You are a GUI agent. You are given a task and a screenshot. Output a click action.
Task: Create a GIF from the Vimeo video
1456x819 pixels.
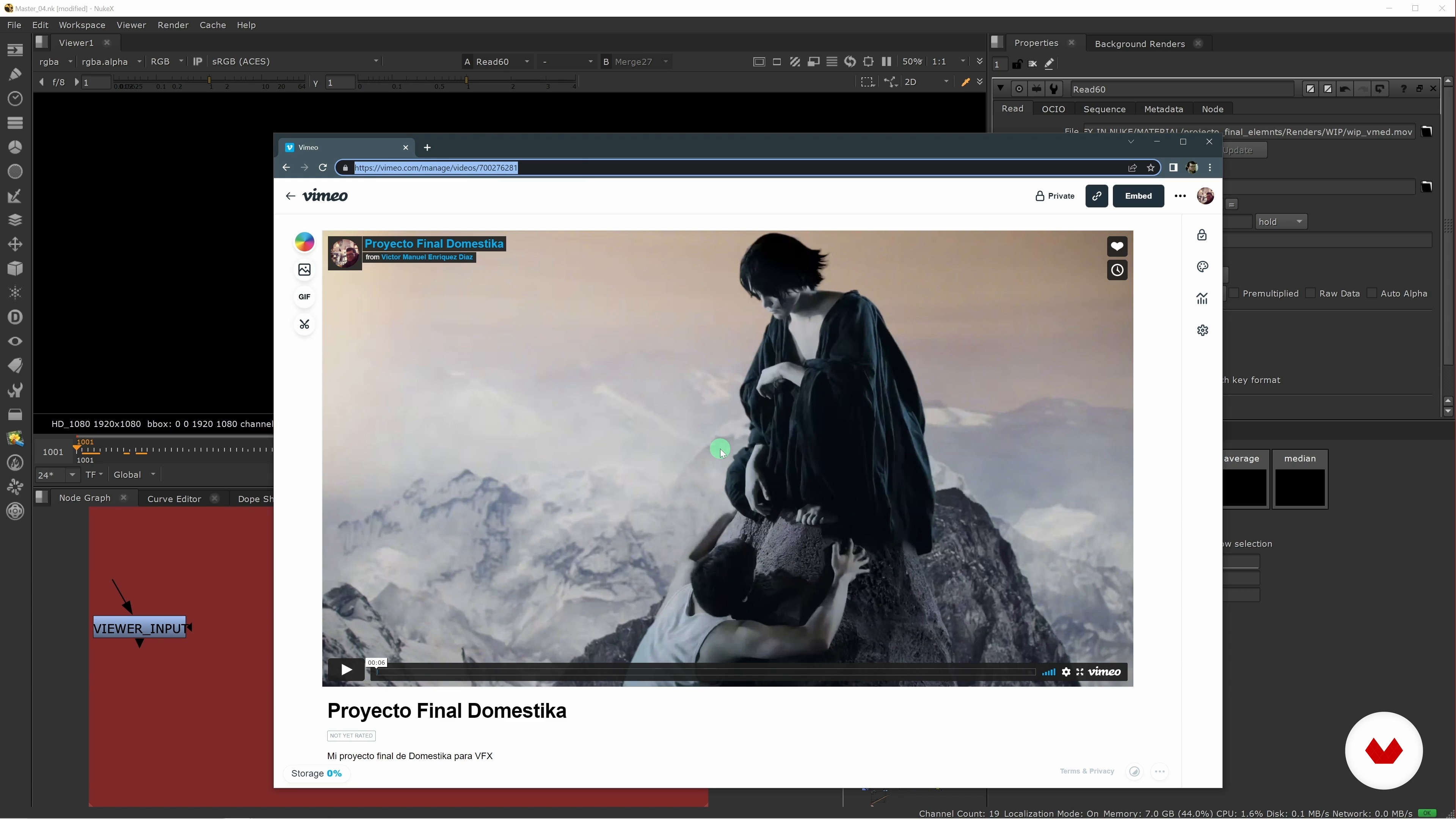pyautogui.click(x=304, y=297)
